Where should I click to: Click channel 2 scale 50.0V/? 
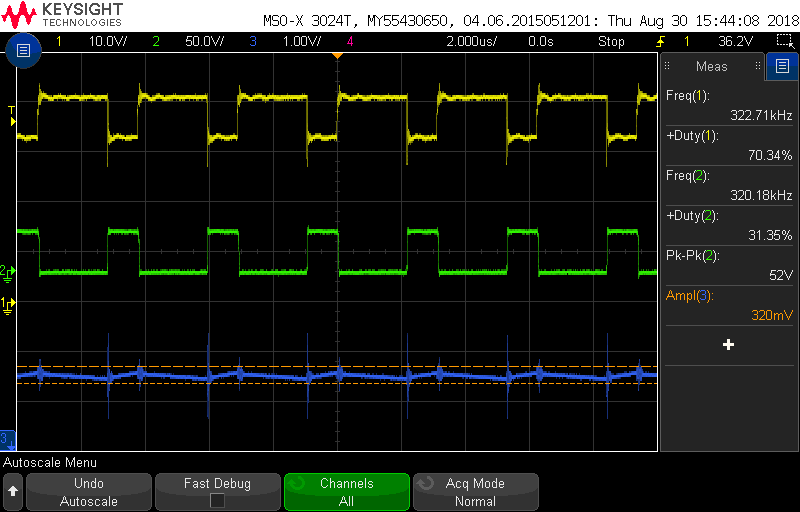click(204, 41)
